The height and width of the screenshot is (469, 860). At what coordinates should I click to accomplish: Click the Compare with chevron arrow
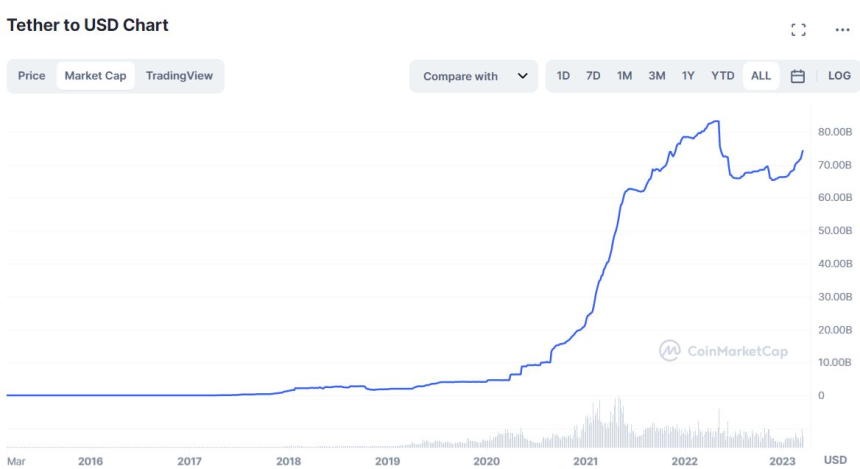coord(522,76)
